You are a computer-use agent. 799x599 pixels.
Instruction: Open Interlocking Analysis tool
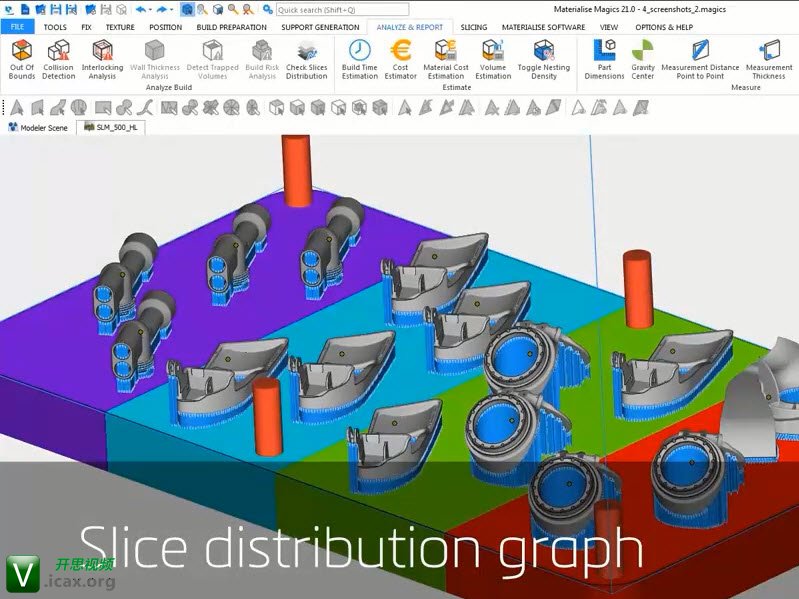102,59
